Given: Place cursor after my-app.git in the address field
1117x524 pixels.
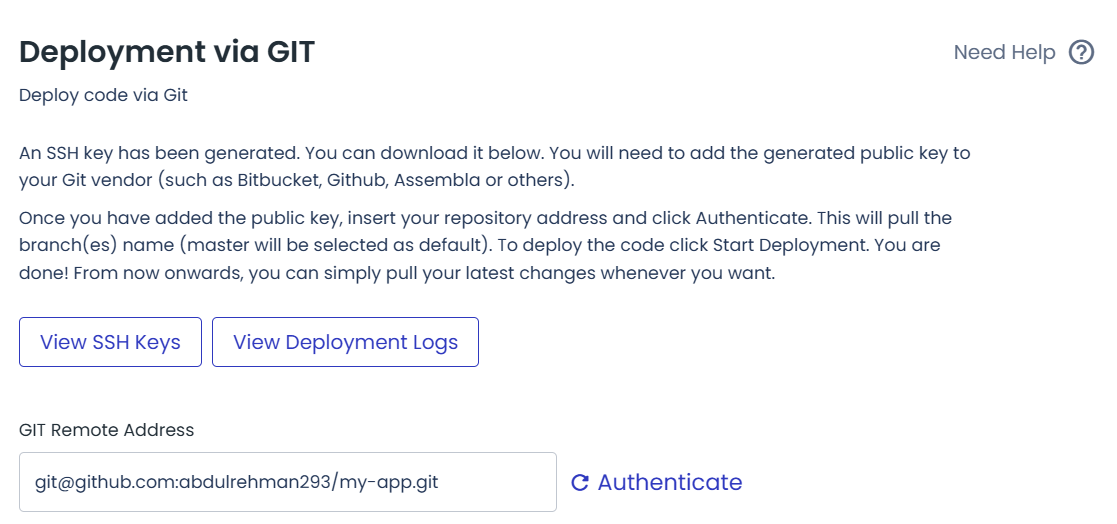Looking at the screenshot, I should tap(440, 483).
